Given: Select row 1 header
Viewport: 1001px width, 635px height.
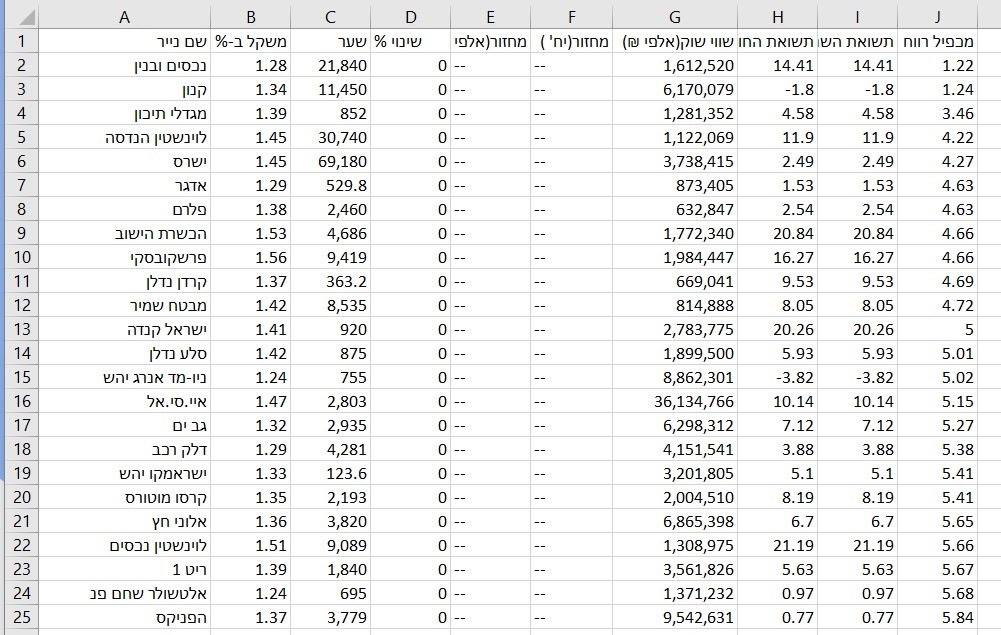Looking at the screenshot, I should [22, 41].
